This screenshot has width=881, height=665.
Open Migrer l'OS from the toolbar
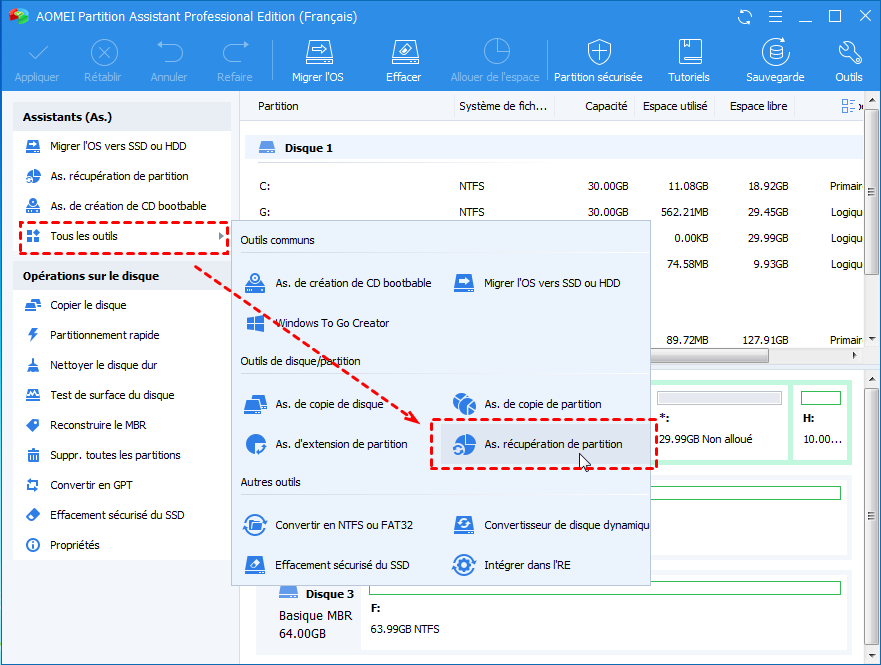318,62
